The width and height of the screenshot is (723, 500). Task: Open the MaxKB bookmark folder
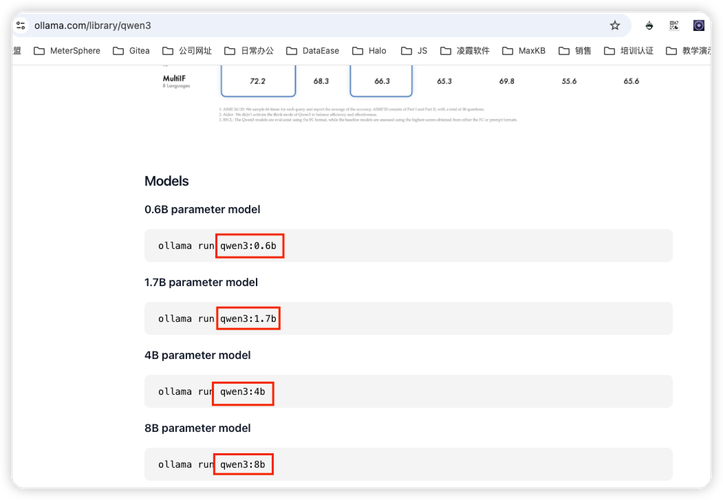pyautogui.click(x=523, y=50)
